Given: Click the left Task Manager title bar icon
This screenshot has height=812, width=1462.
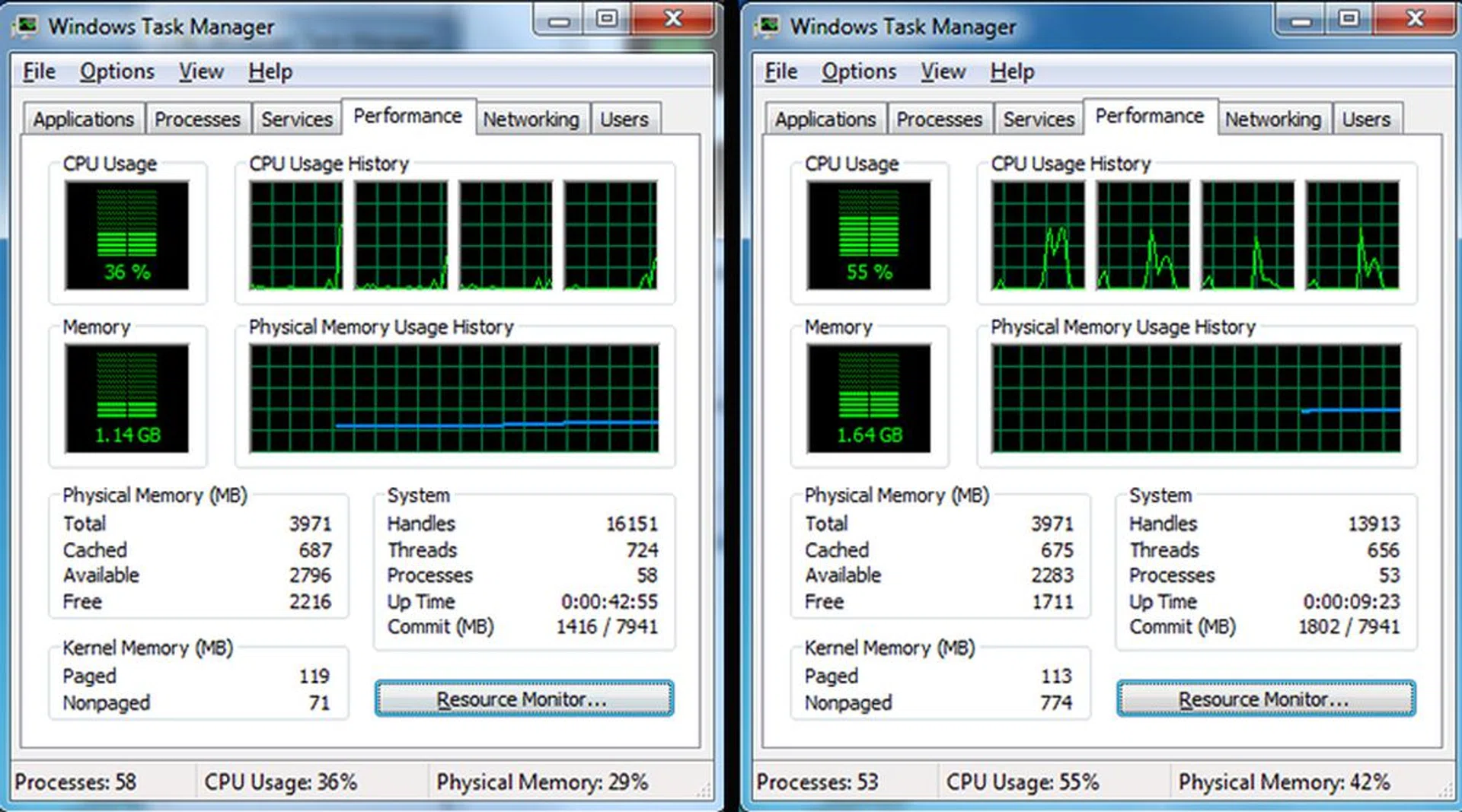Looking at the screenshot, I should (x=27, y=27).
